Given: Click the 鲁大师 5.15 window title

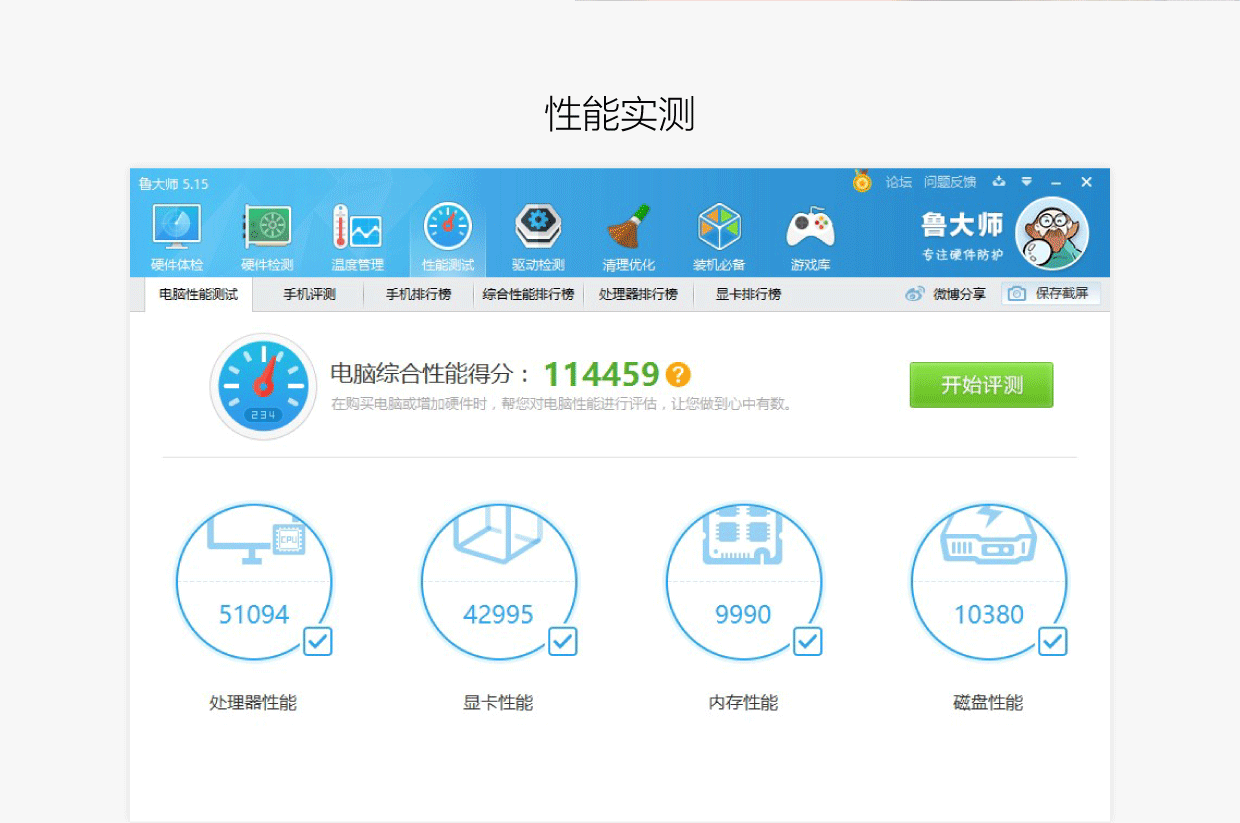Looking at the screenshot, I should pos(174,184).
